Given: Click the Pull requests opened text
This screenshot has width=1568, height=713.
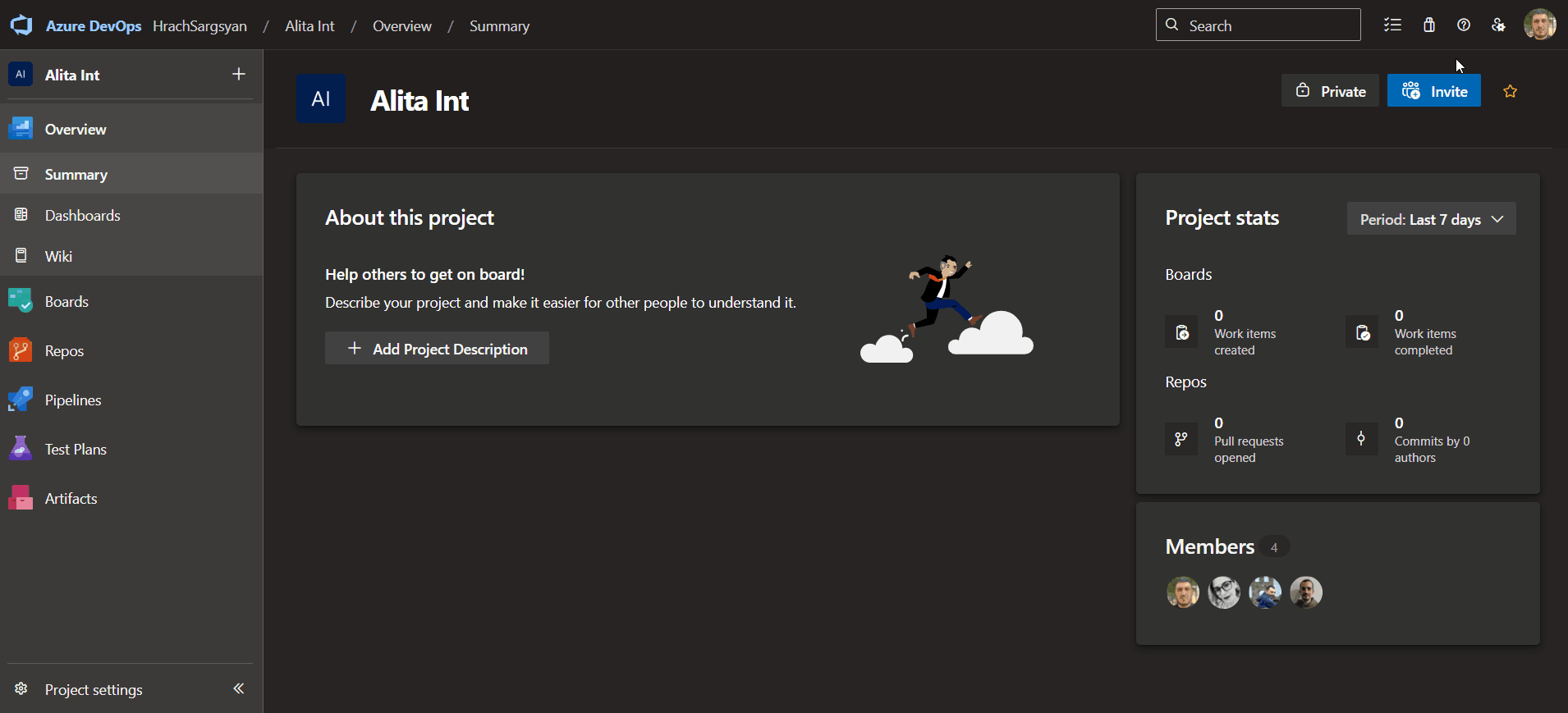Looking at the screenshot, I should [x=1249, y=449].
